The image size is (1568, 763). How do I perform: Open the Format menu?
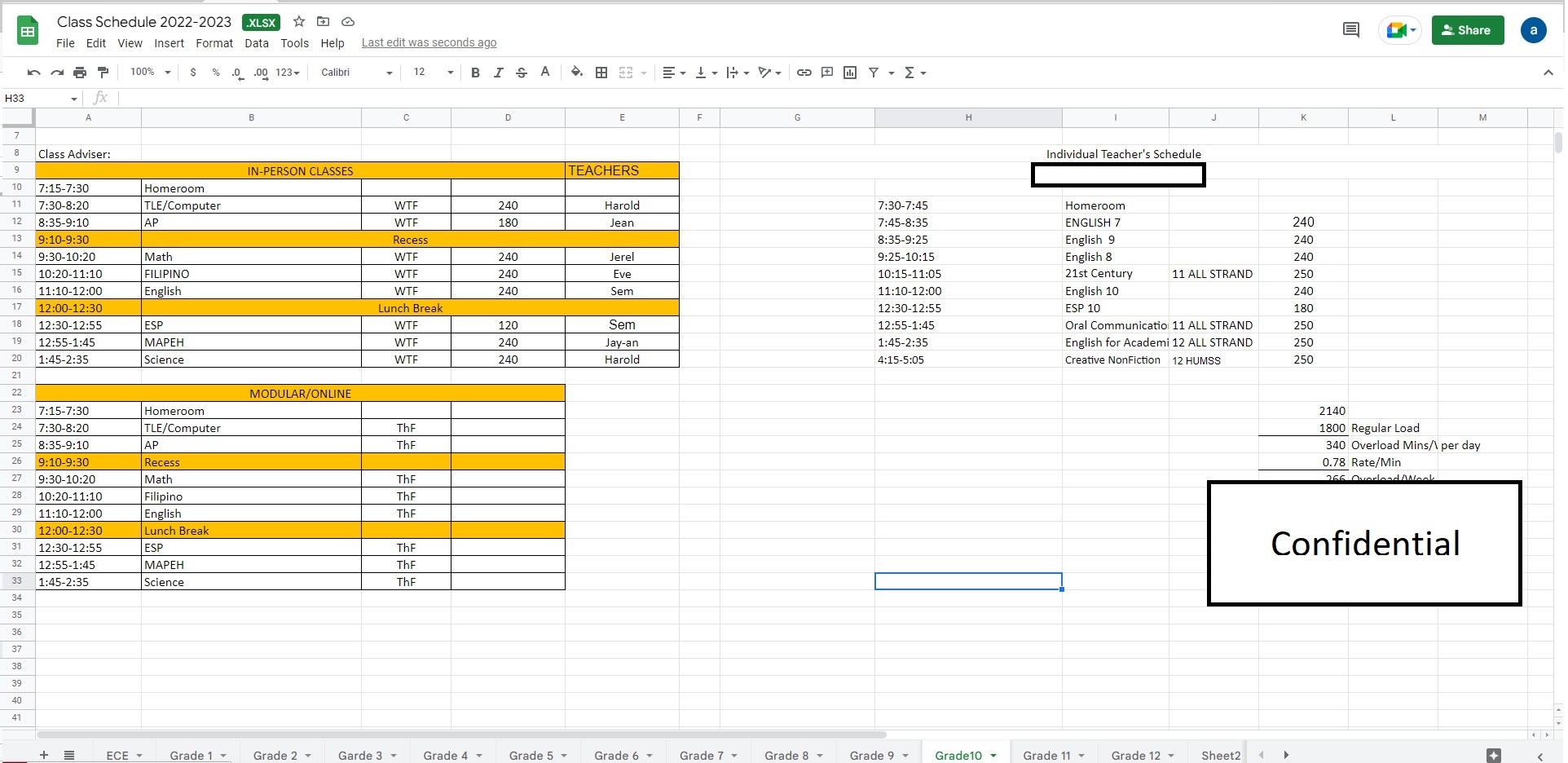[x=214, y=43]
